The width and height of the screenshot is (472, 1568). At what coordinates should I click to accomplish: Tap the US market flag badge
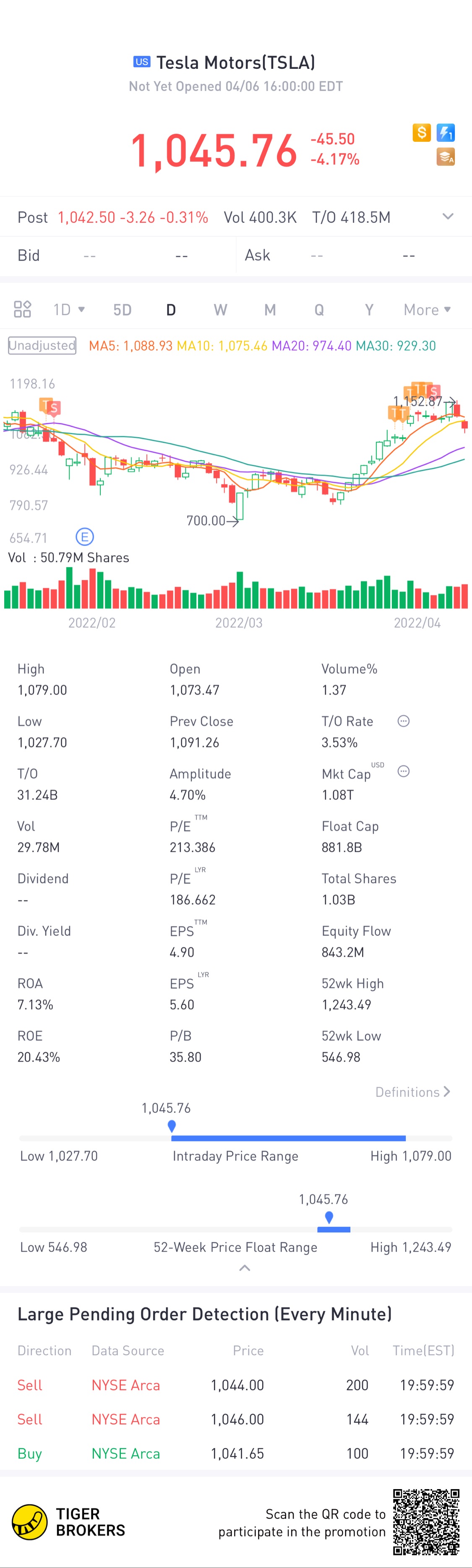[142, 62]
